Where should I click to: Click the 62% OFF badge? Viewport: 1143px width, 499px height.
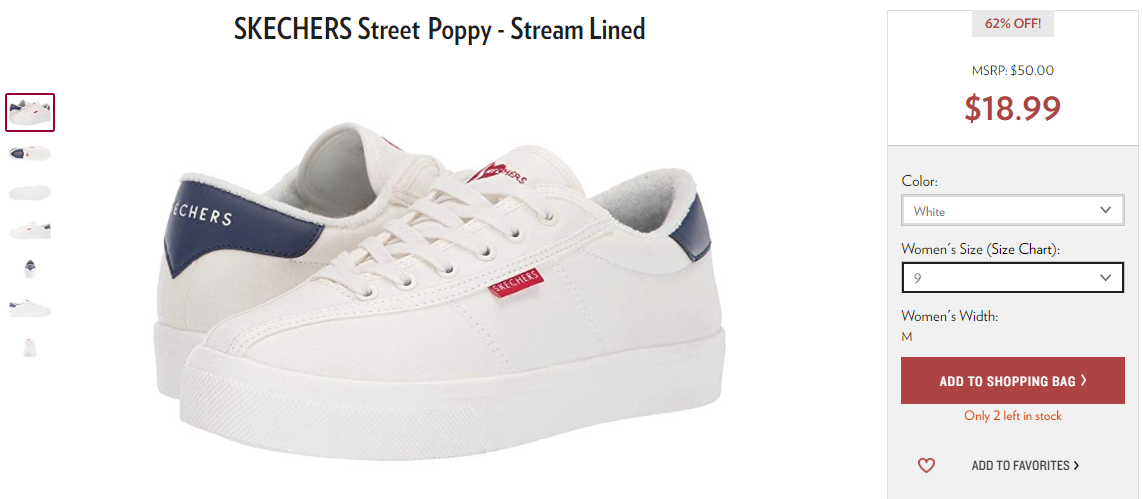(x=1013, y=23)
